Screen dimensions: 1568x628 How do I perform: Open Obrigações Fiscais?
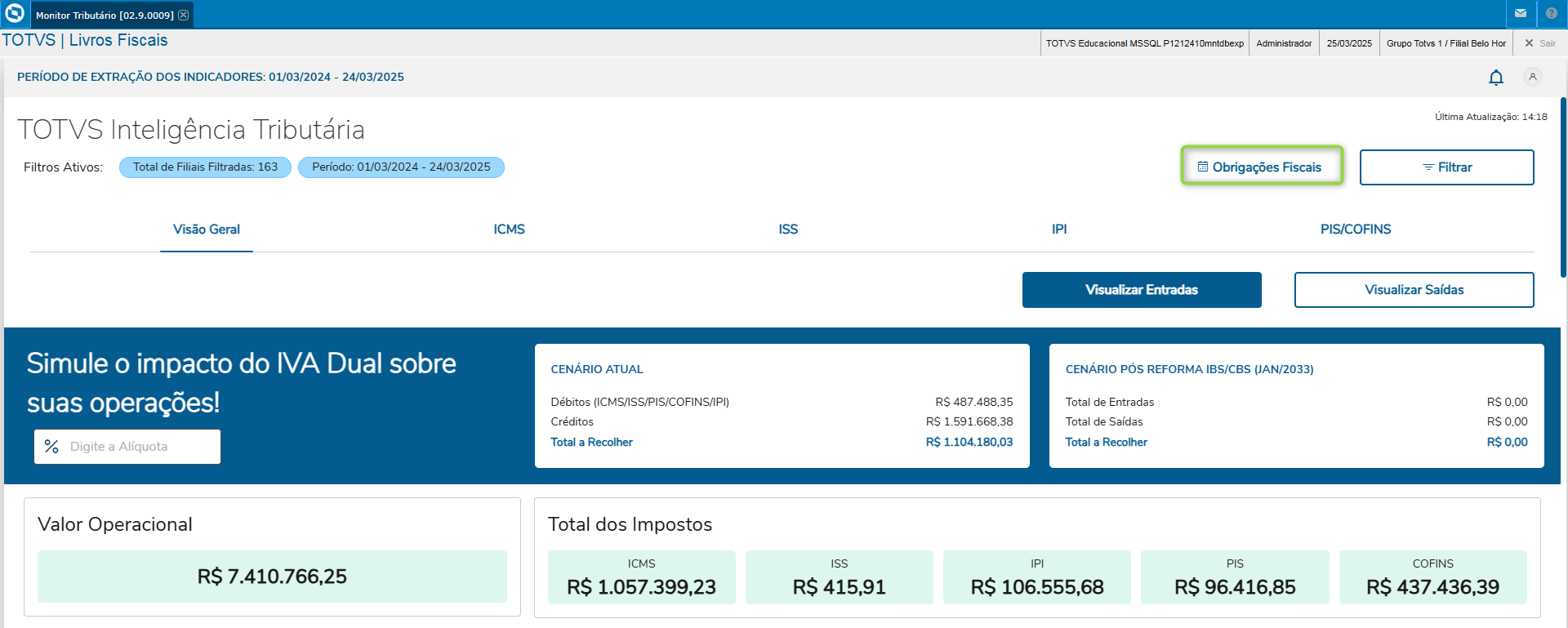(x=1262, y=167)
